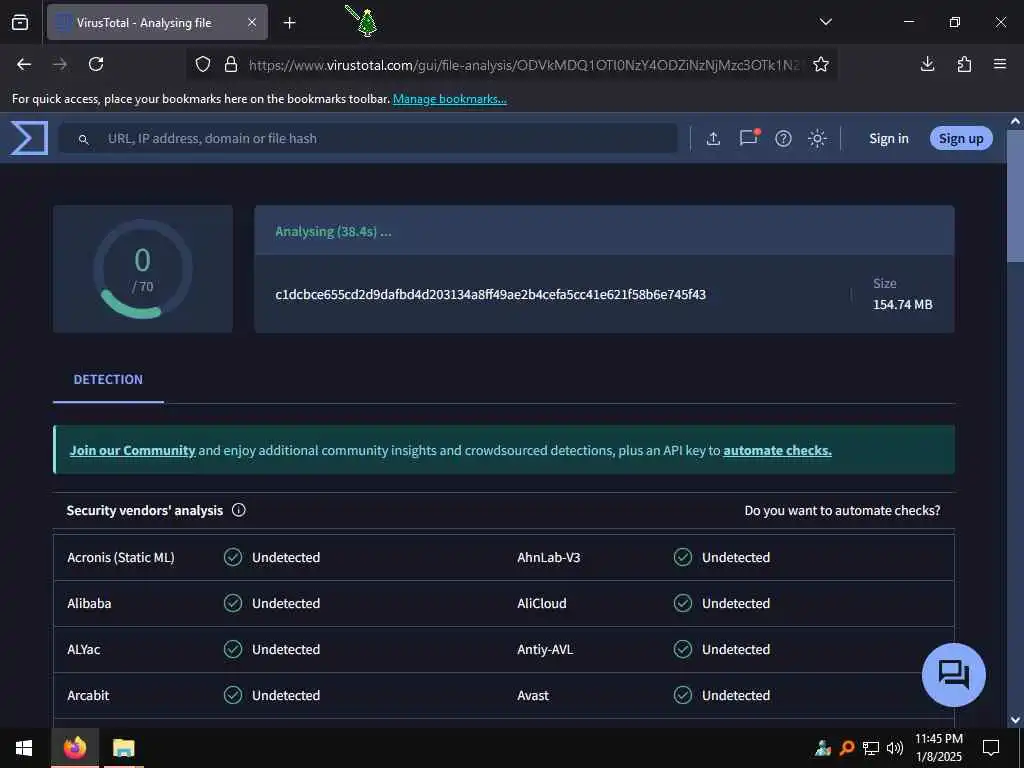Click the detection score 0/70 gauge

[143, 269]
